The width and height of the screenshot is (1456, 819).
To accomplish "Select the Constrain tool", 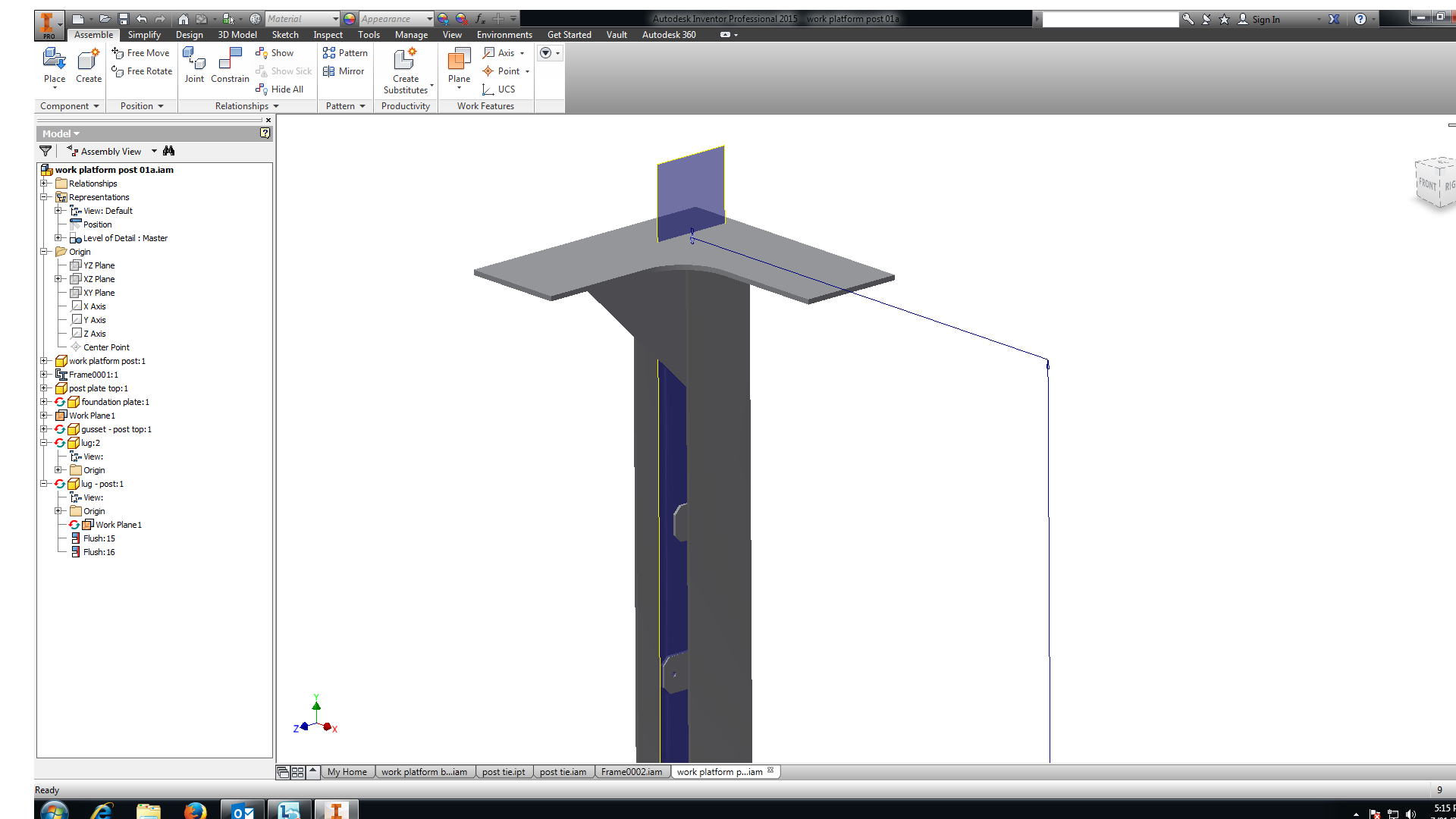I will tap(230, 65).
